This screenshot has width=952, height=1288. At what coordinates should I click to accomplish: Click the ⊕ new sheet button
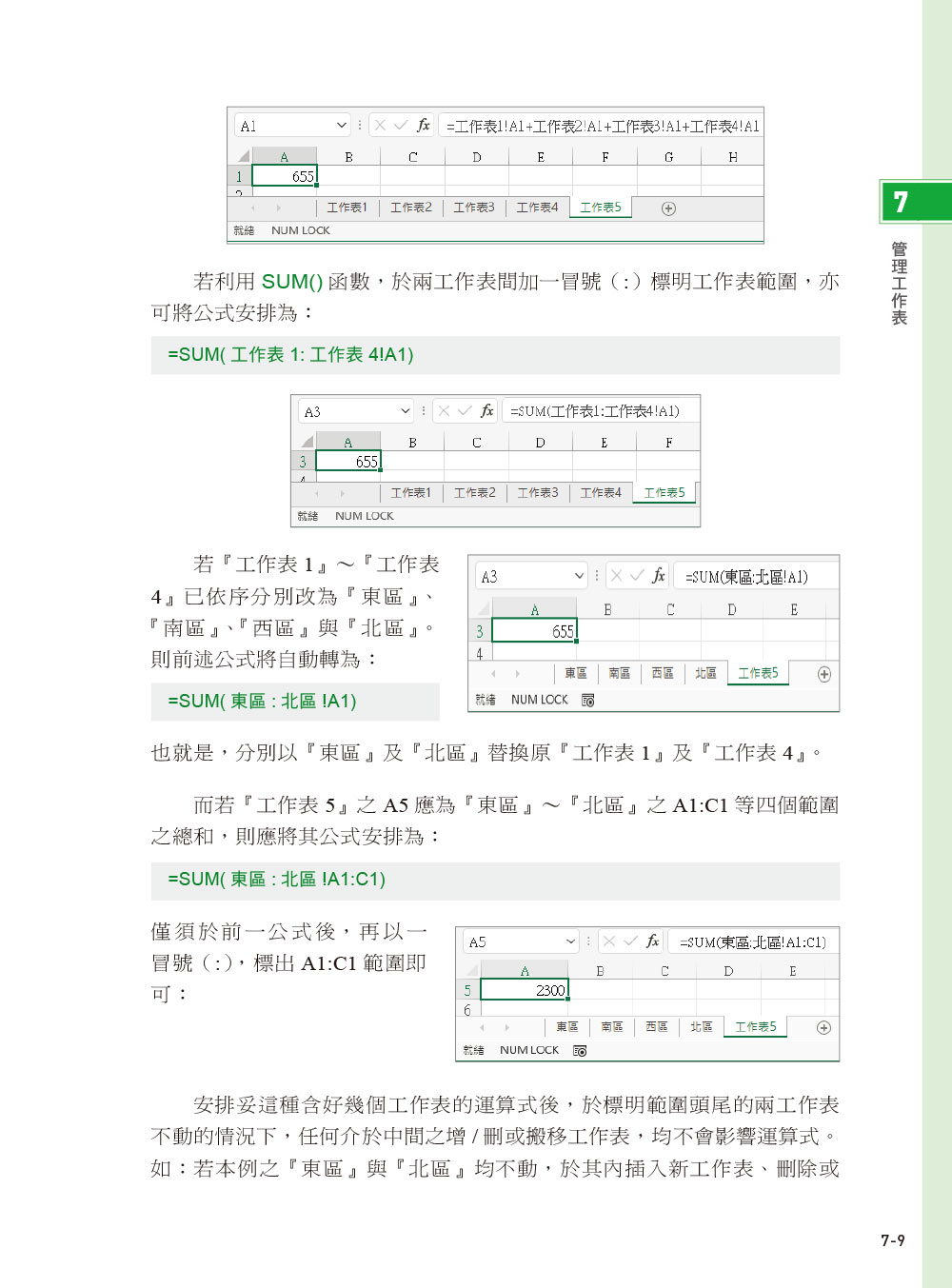click(x=669, y=207)
